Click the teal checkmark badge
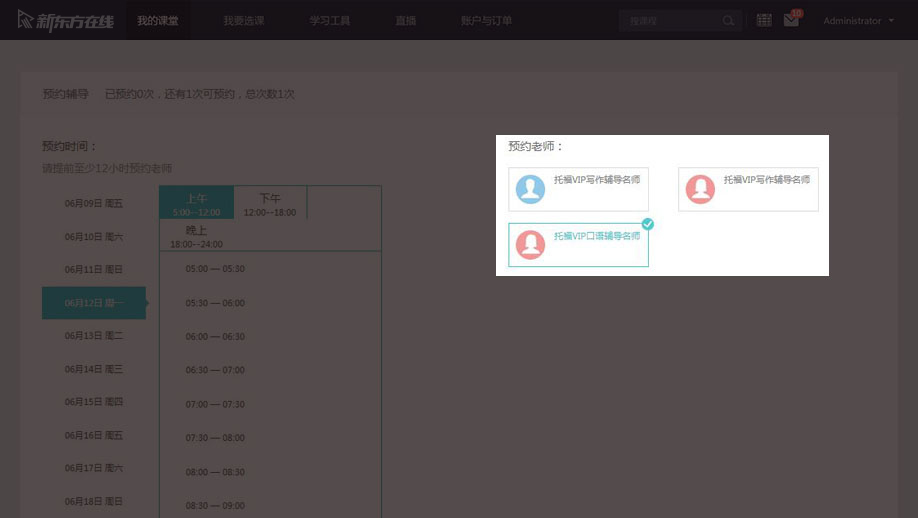 [x=647, y=224]
